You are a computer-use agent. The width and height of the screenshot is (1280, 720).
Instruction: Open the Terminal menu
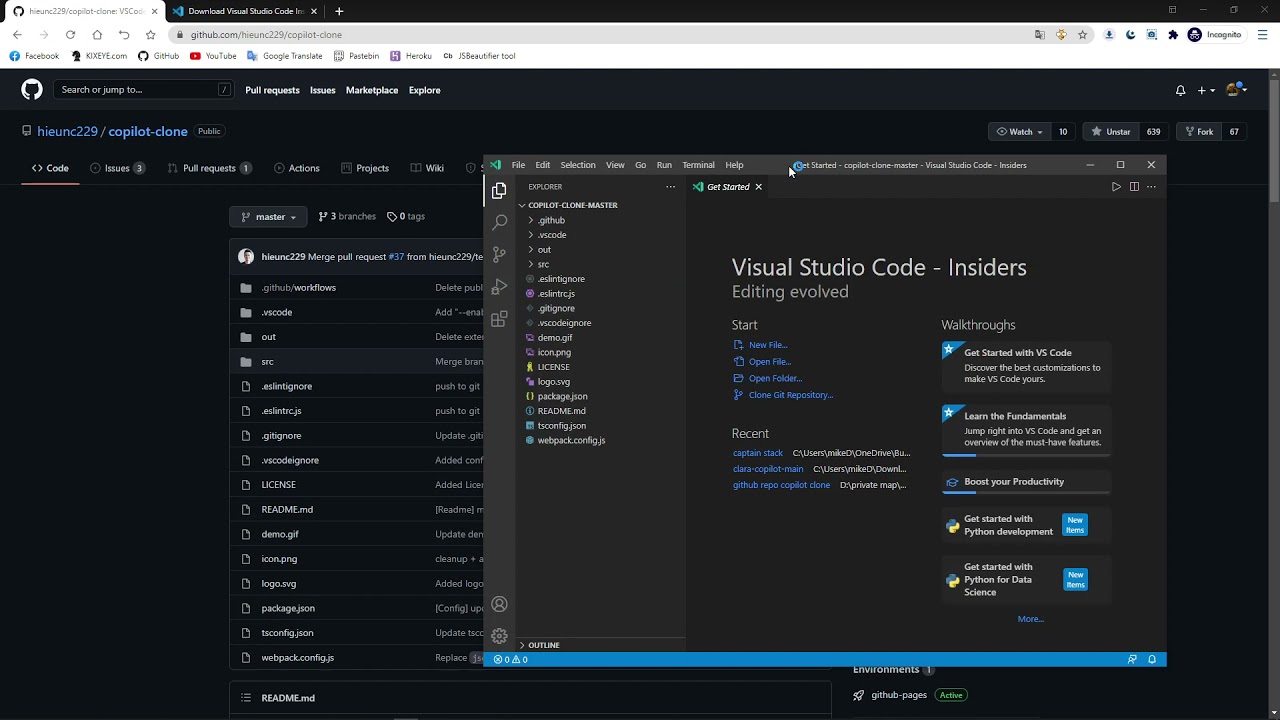(x=698, y=165)
